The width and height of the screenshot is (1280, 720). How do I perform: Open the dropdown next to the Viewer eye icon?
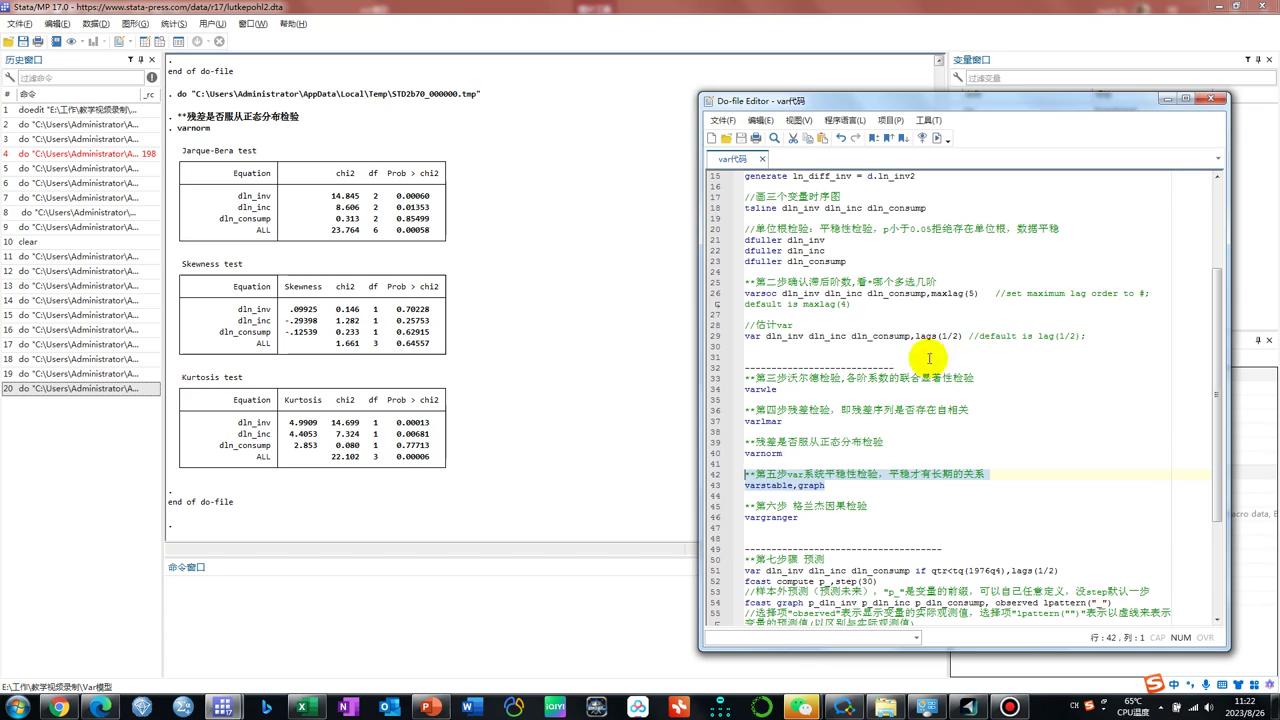(x=81, y=41)
